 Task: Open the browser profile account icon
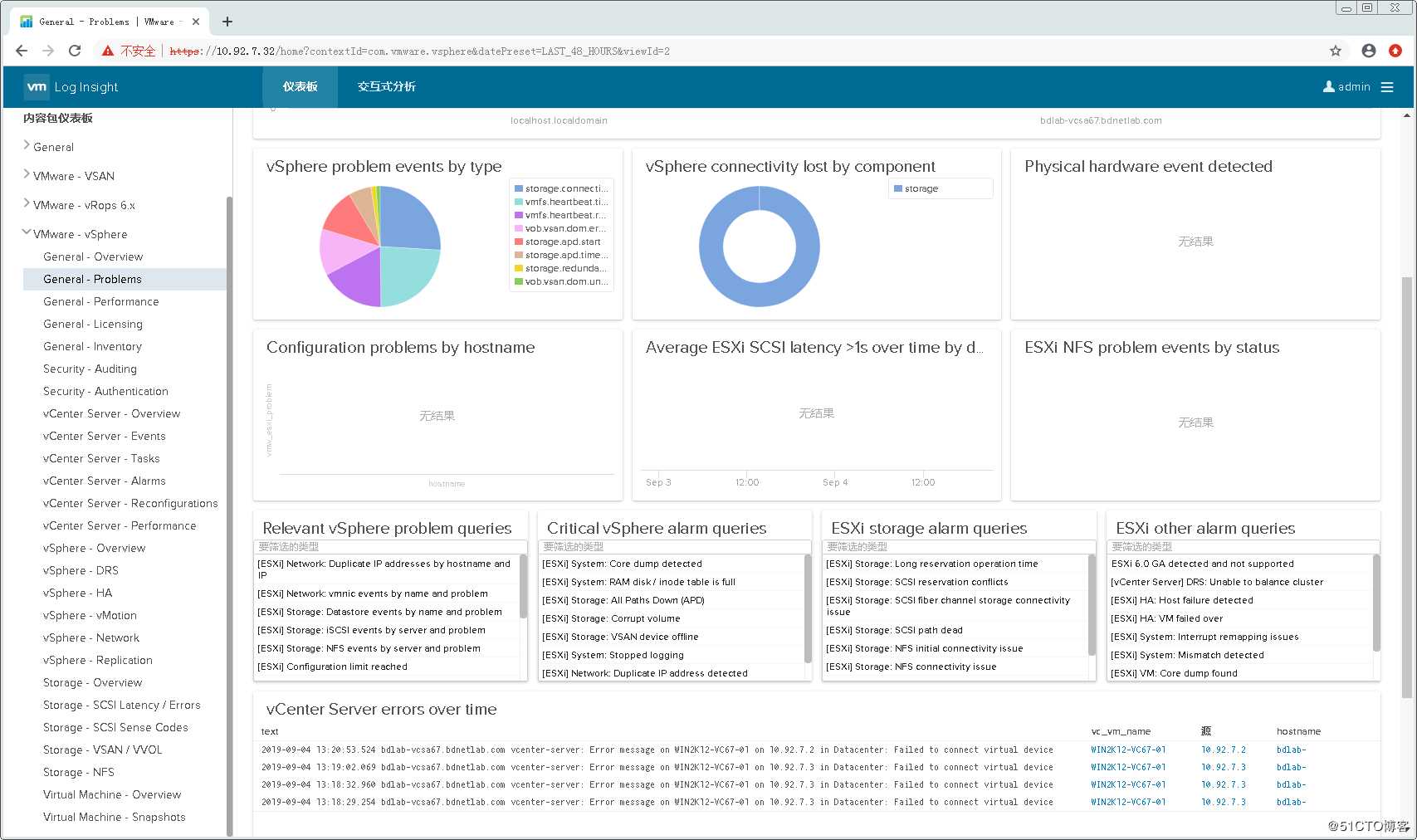[1369, 51]
